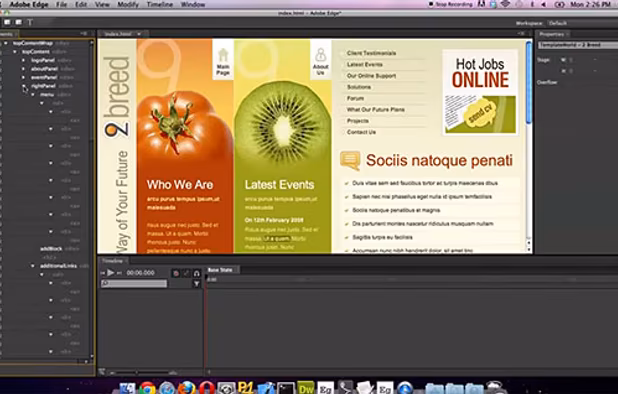Click the stage scroll-down arrow
The image size is (618, 394).
coord(529,249)
